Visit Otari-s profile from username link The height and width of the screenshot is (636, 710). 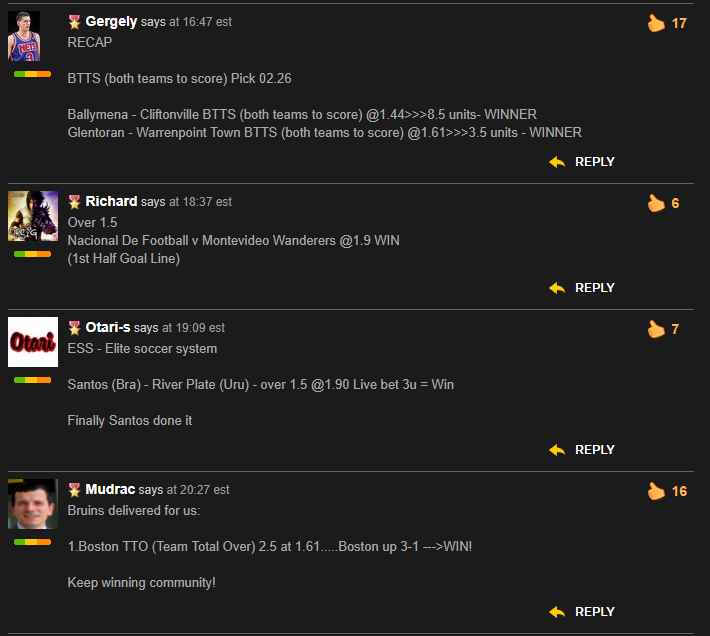pos(108,327)
